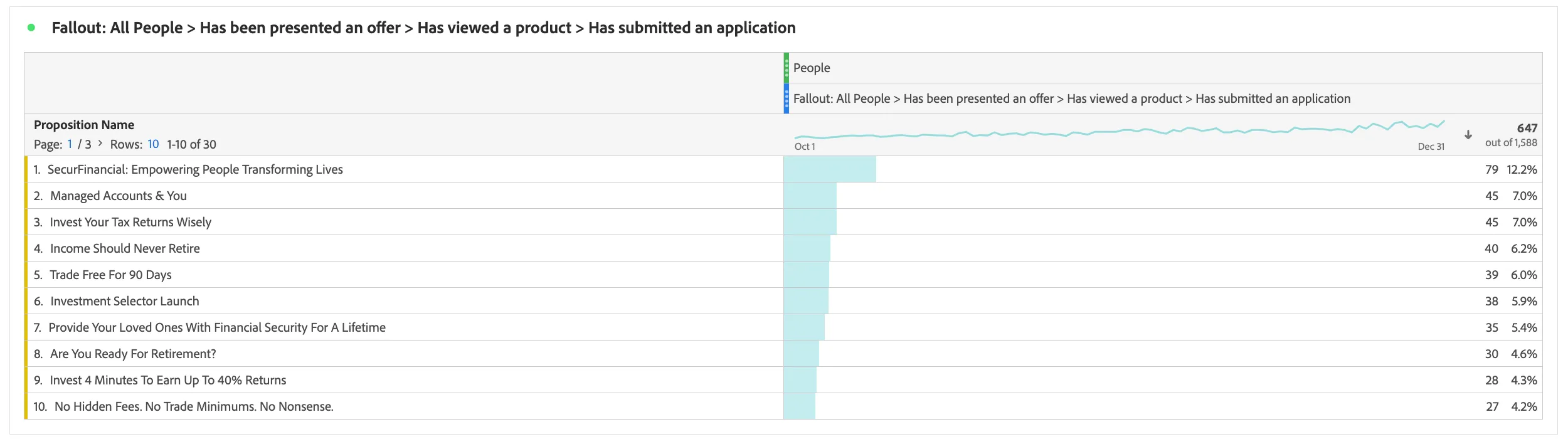Click the out of 1,588 total label
The height and width of the screenshot is (444, 1568).
tap(1511, 143)
